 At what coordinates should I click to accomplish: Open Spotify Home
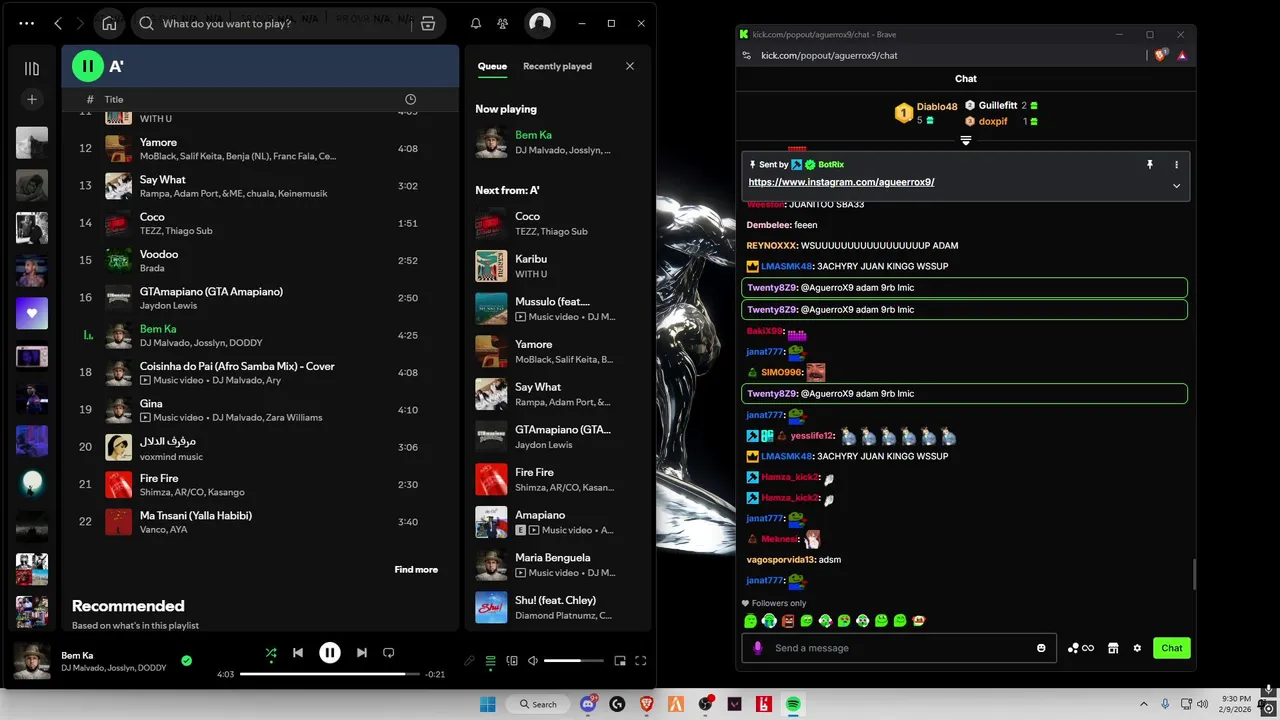(109, 23)
